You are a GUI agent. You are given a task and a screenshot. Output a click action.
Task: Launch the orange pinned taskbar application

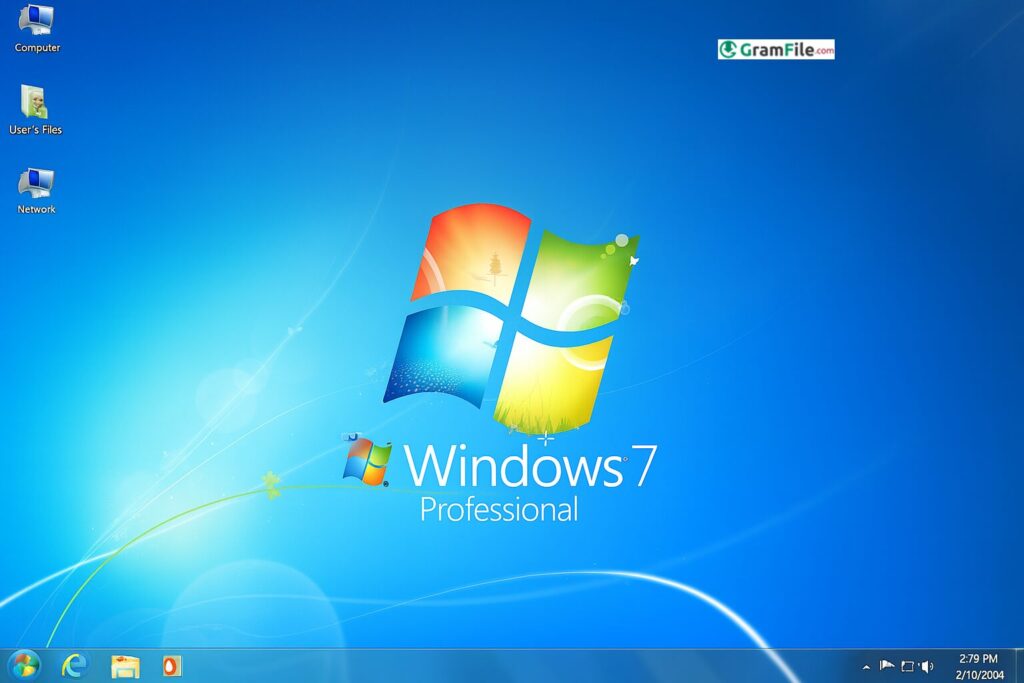tap(170, 664)
